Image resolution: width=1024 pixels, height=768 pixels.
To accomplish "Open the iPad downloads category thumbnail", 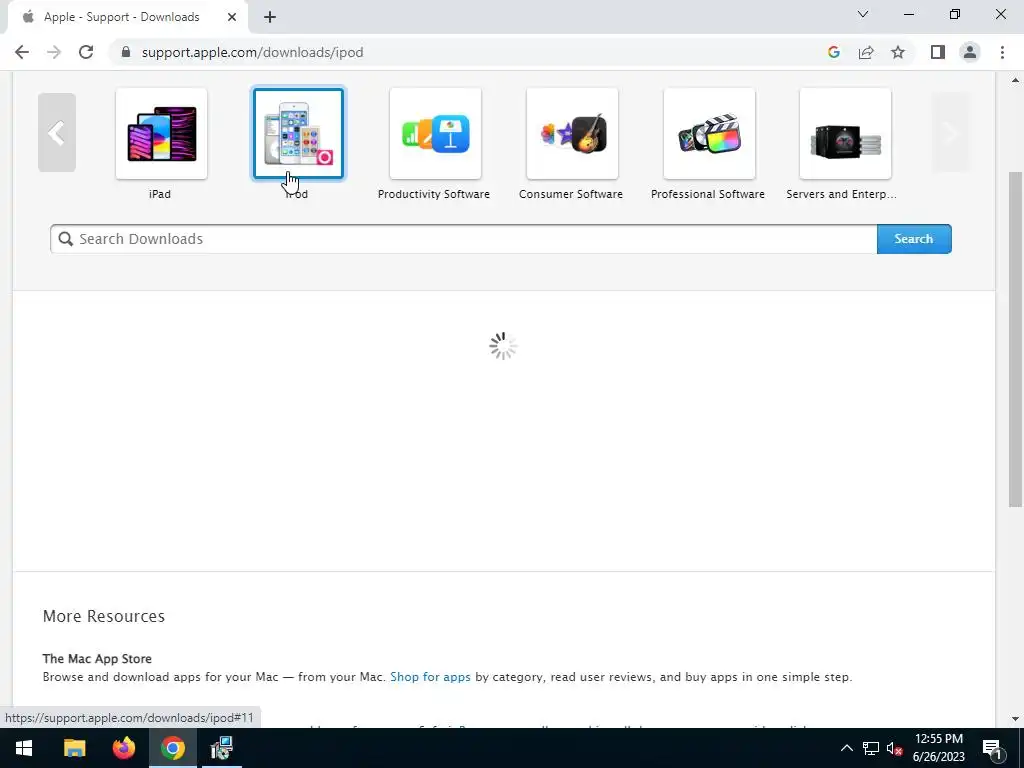I will [161, 133].
